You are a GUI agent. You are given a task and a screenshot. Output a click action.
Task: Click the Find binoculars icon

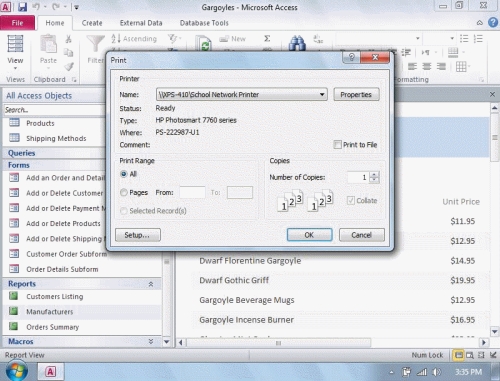(297, 43)
